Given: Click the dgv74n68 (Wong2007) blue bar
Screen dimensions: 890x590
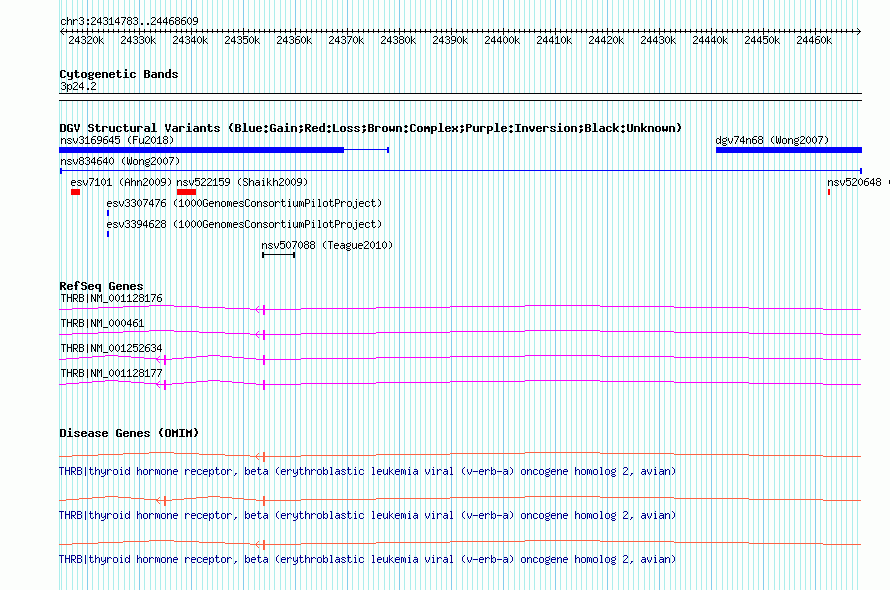Looking at the screenshot, I should tap(789, 150).
